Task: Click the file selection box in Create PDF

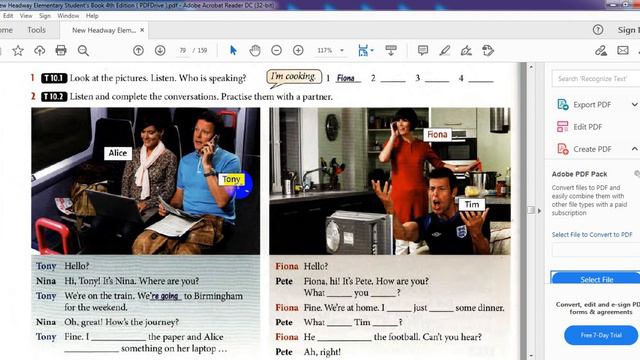Action: click(596, 250)
